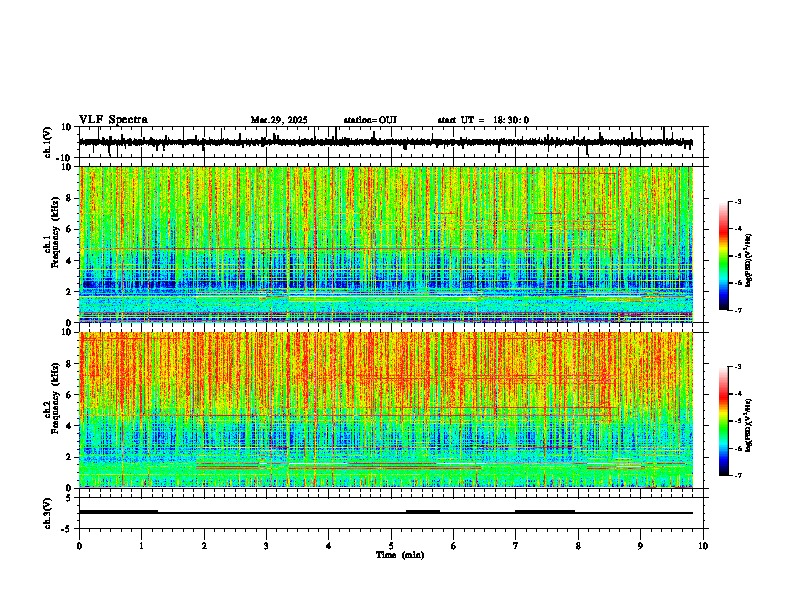Click the "ch.3(V)" axis label

(x=48, y=513)
